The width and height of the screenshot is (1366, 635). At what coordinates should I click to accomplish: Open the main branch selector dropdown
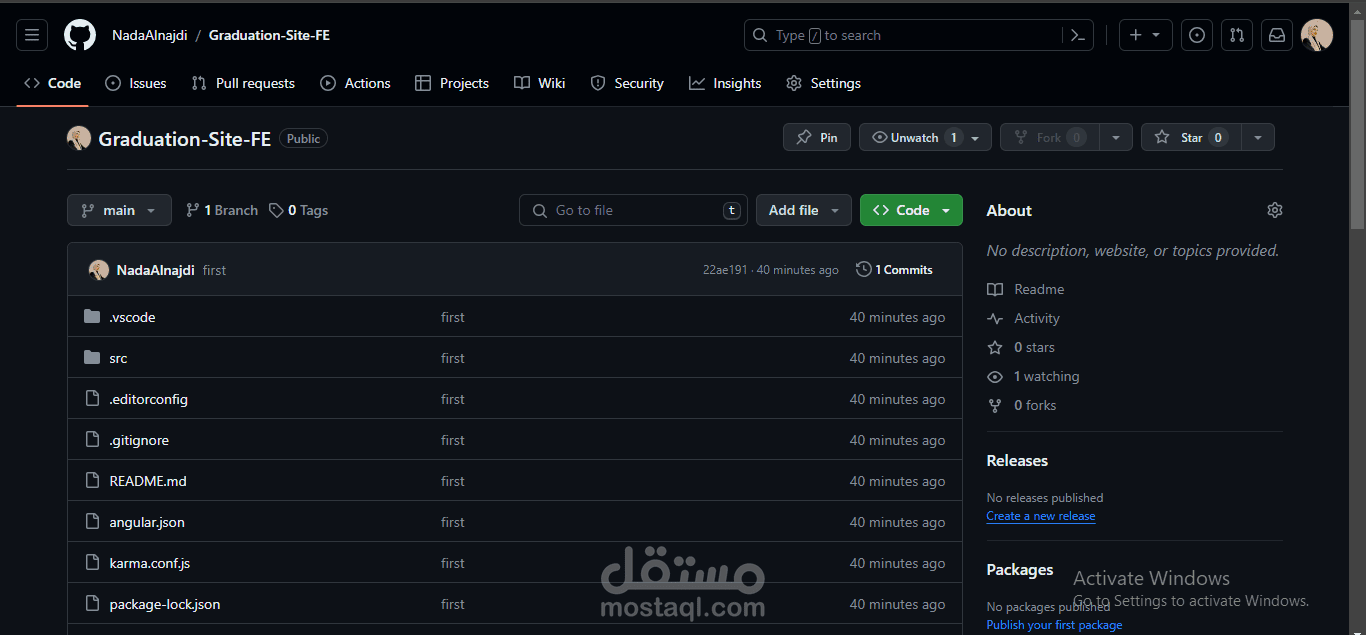point(119,210)
